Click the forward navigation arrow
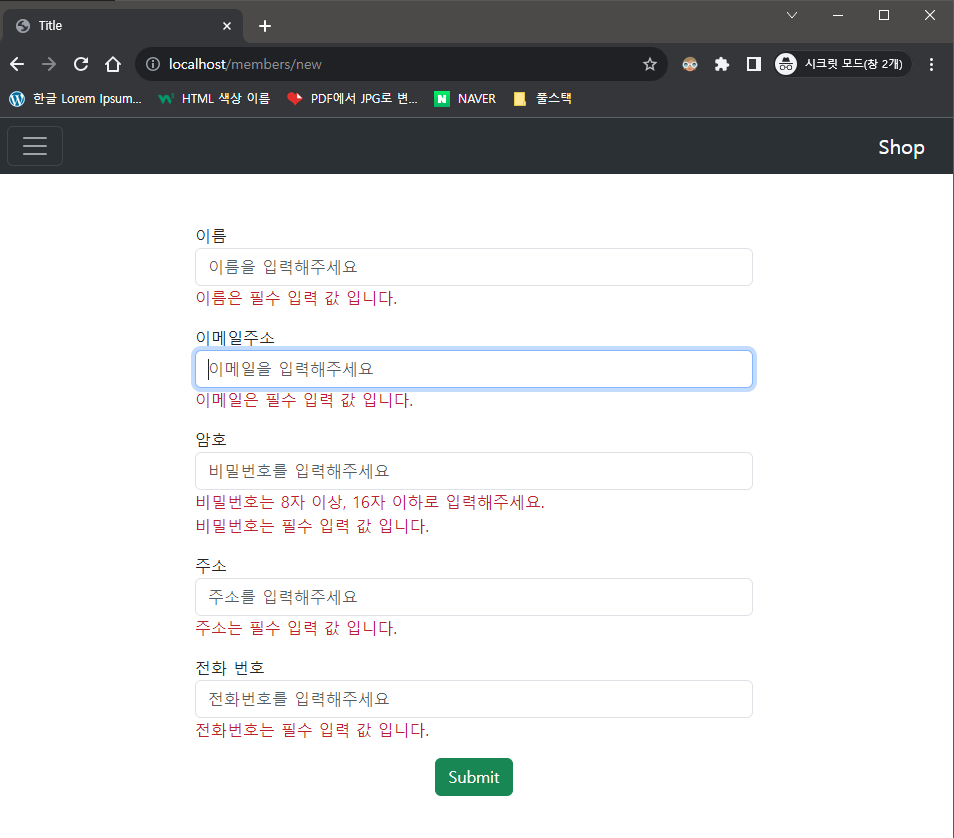The height and width of the screenshot is (838, 954). 49,64
